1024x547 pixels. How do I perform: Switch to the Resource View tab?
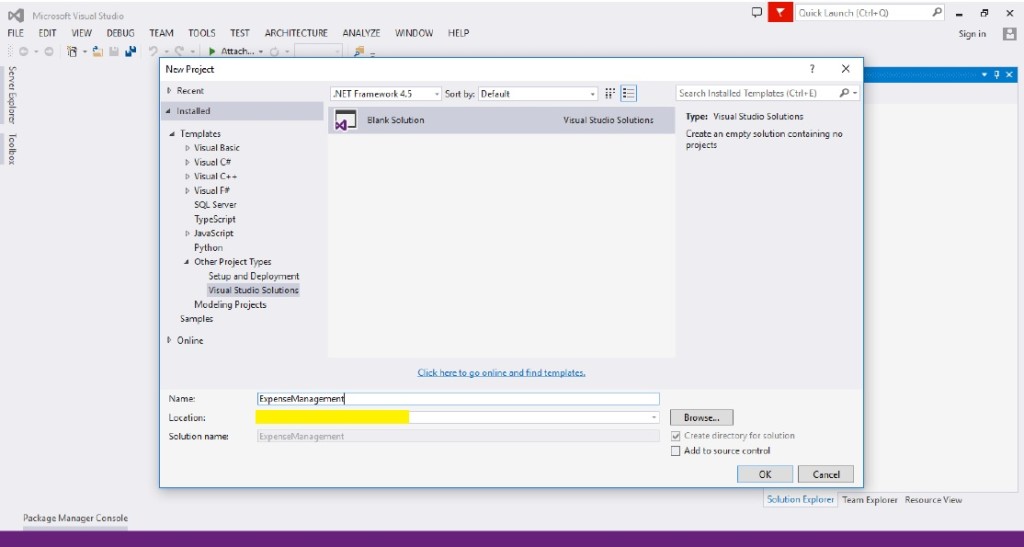tap(933, 500)
